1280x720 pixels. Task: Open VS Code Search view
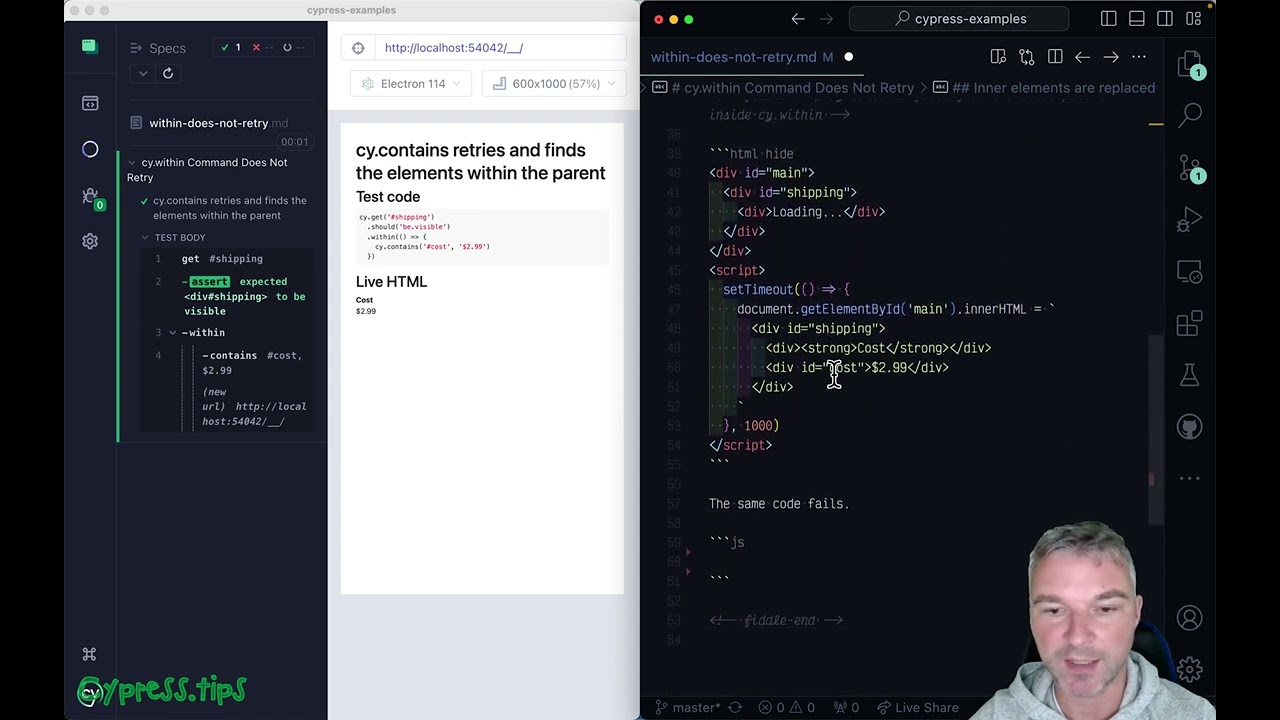(1189, 116)
